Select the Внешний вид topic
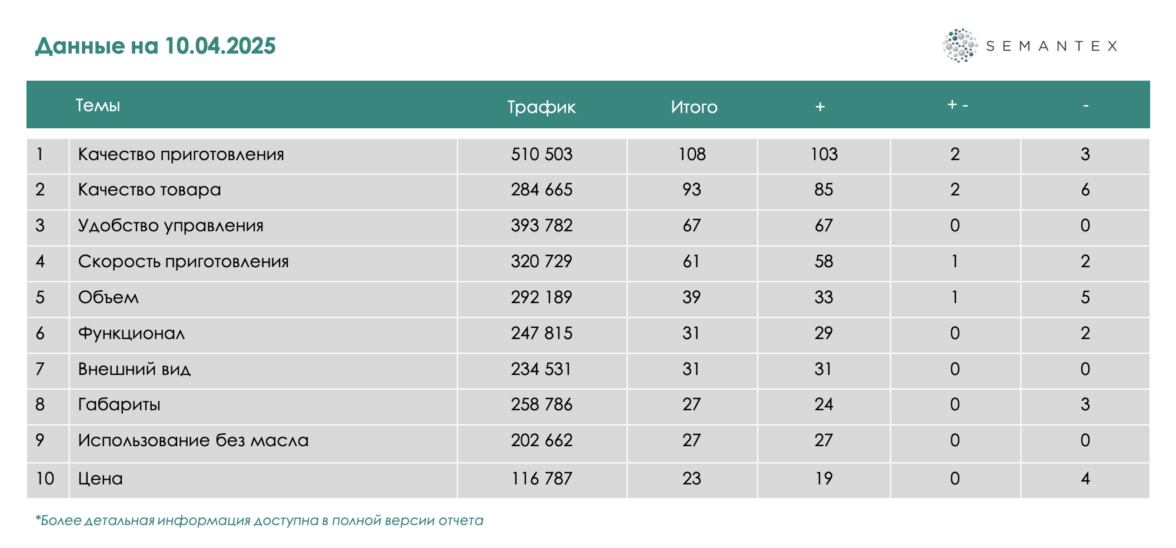The width and height of the screenshot is (1176, 548). 134,370
